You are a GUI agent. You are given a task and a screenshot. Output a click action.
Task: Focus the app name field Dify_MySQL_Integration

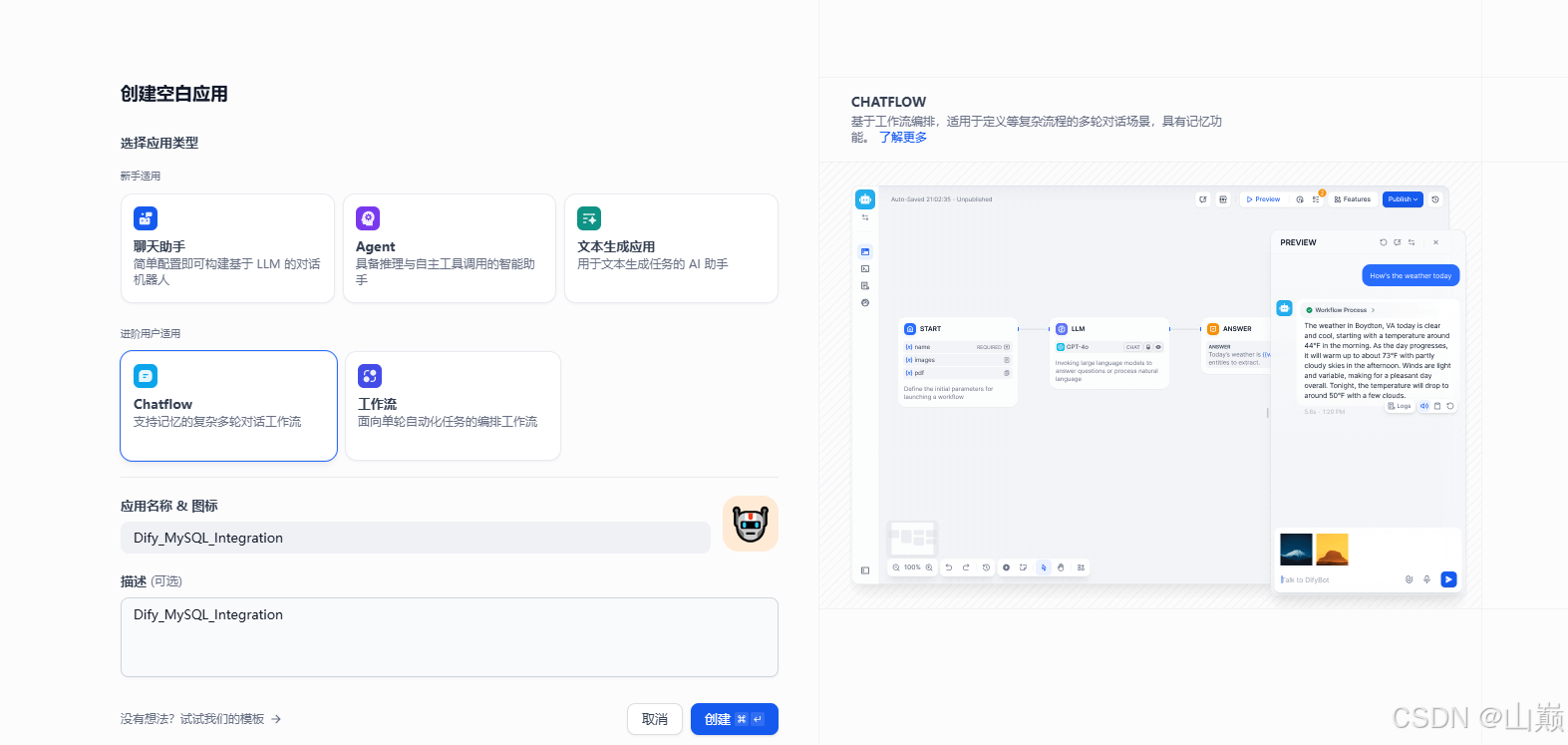point(416,538)
